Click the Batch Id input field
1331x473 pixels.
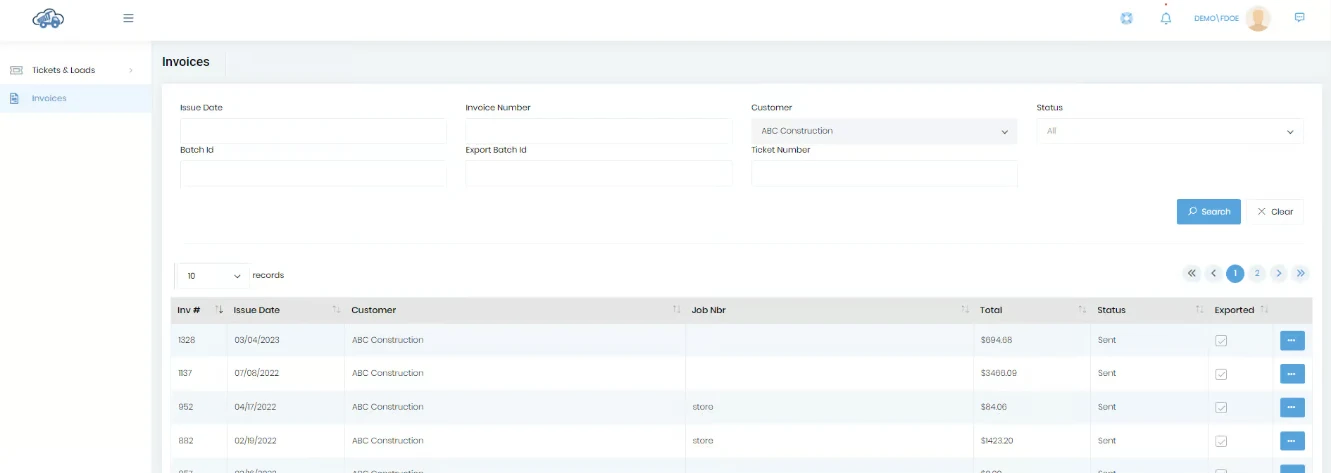(x=313, y=173)
